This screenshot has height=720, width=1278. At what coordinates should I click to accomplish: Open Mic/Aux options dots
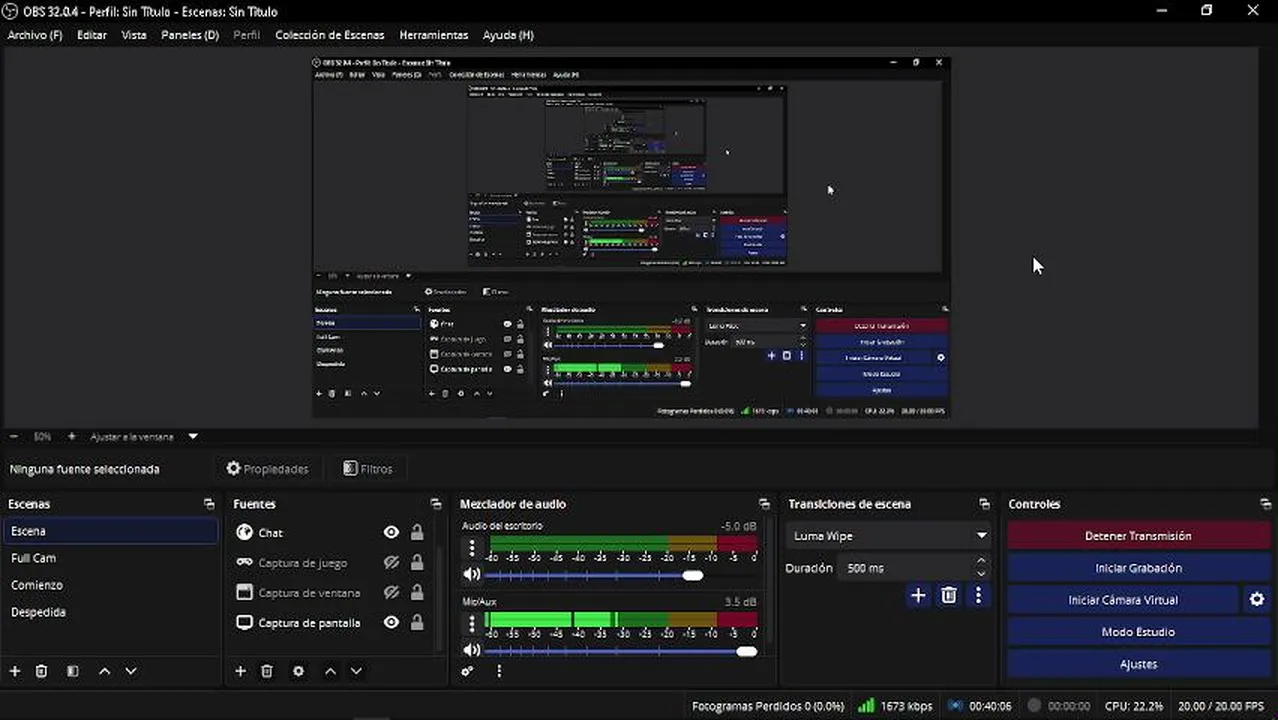coord(472,623)
